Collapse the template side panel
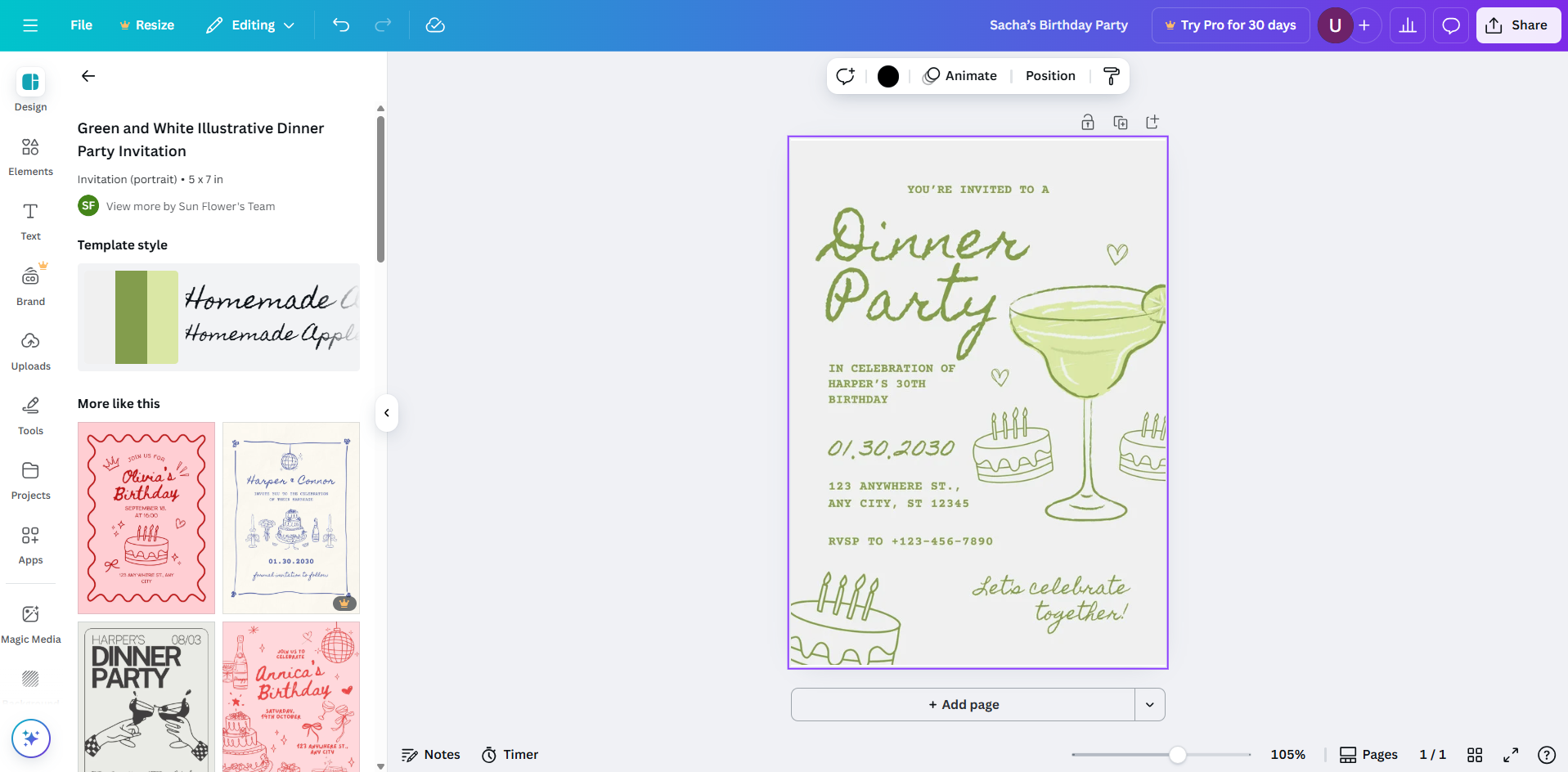Viewport: 1568px width, 772px height. click(x=385, y=413)
